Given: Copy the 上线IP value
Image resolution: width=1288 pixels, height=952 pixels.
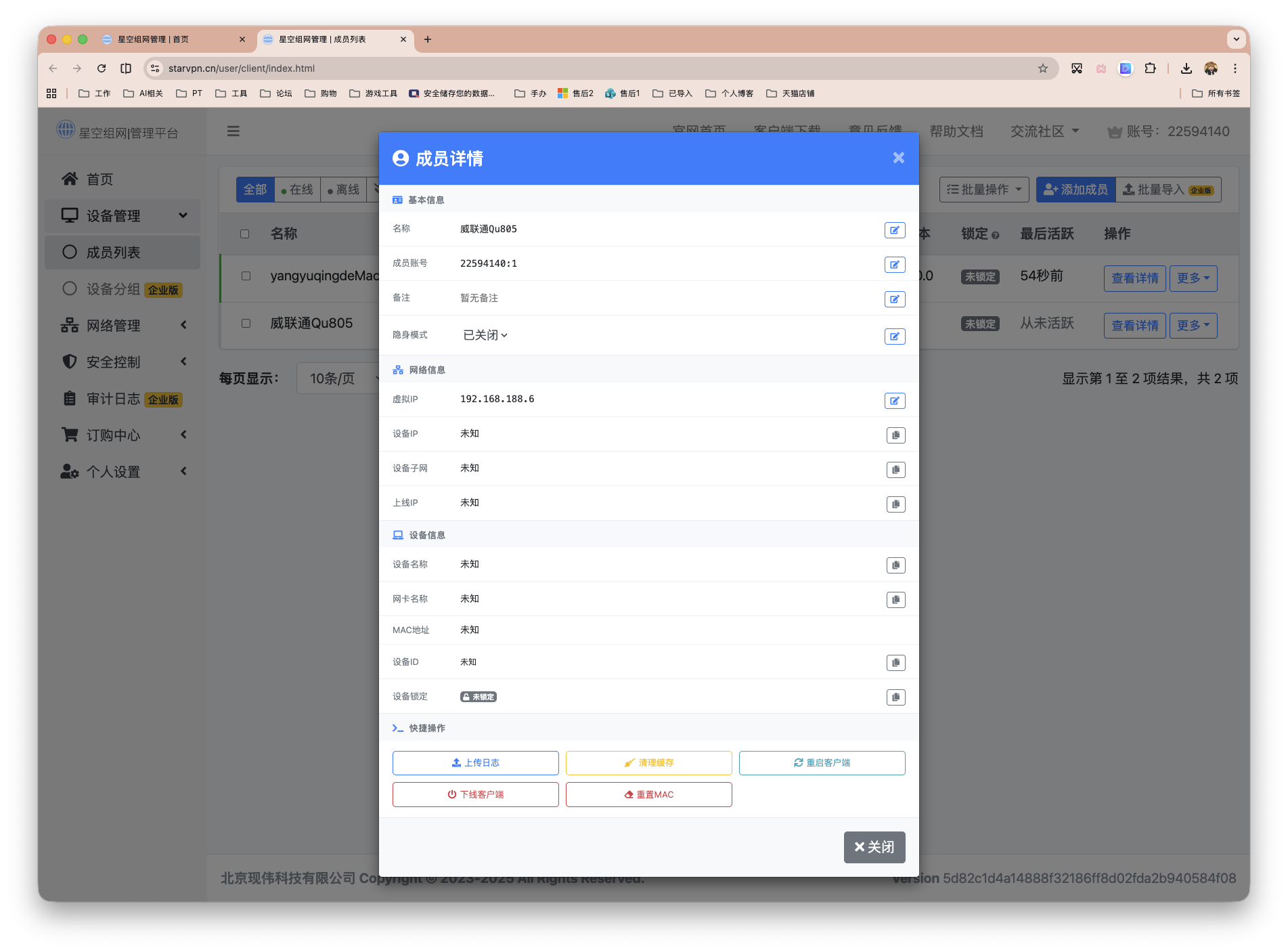Looking at the screenshot, I should click(x=895, y=504).
